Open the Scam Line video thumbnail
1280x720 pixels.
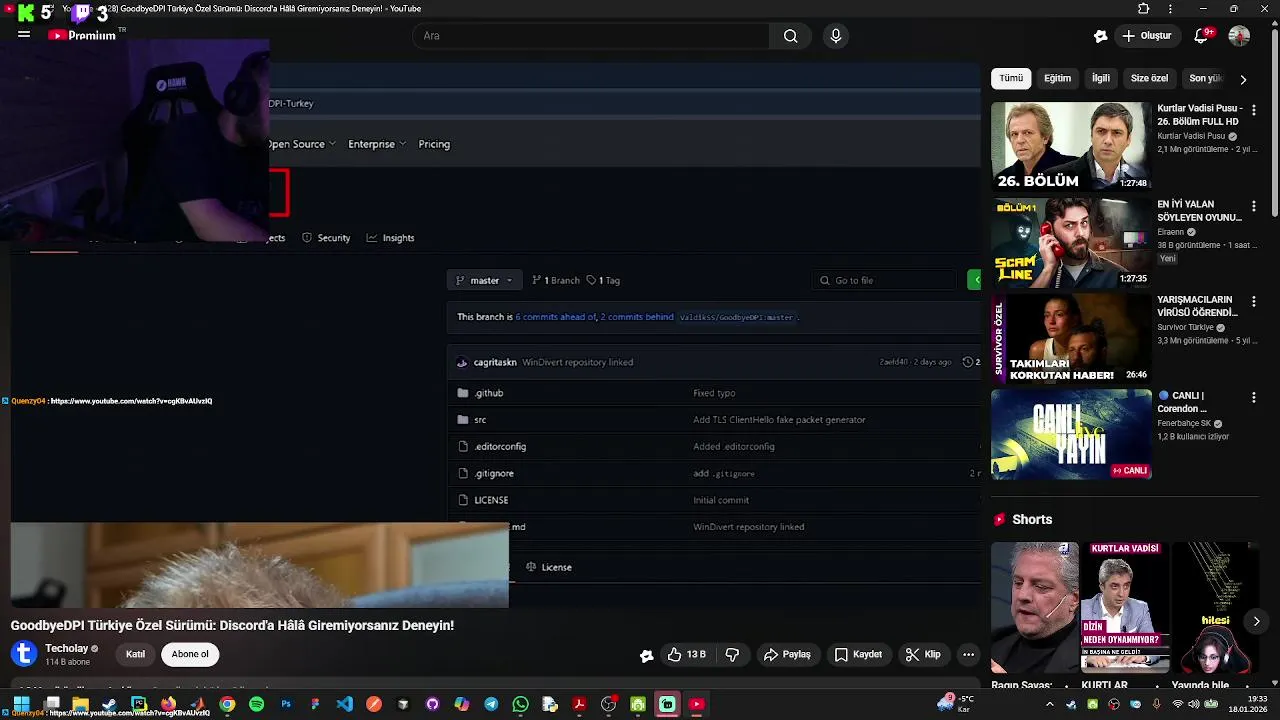click(1071, 242)
